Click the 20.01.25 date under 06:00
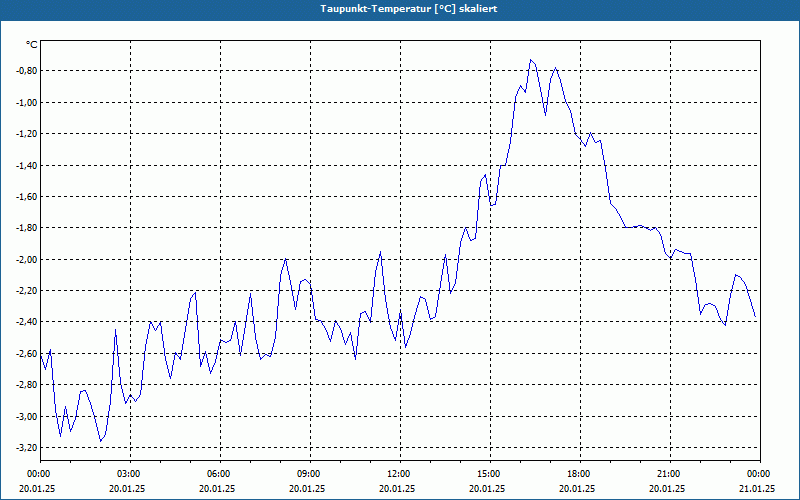Screen dimensions: 800x500 pos(217,488)
